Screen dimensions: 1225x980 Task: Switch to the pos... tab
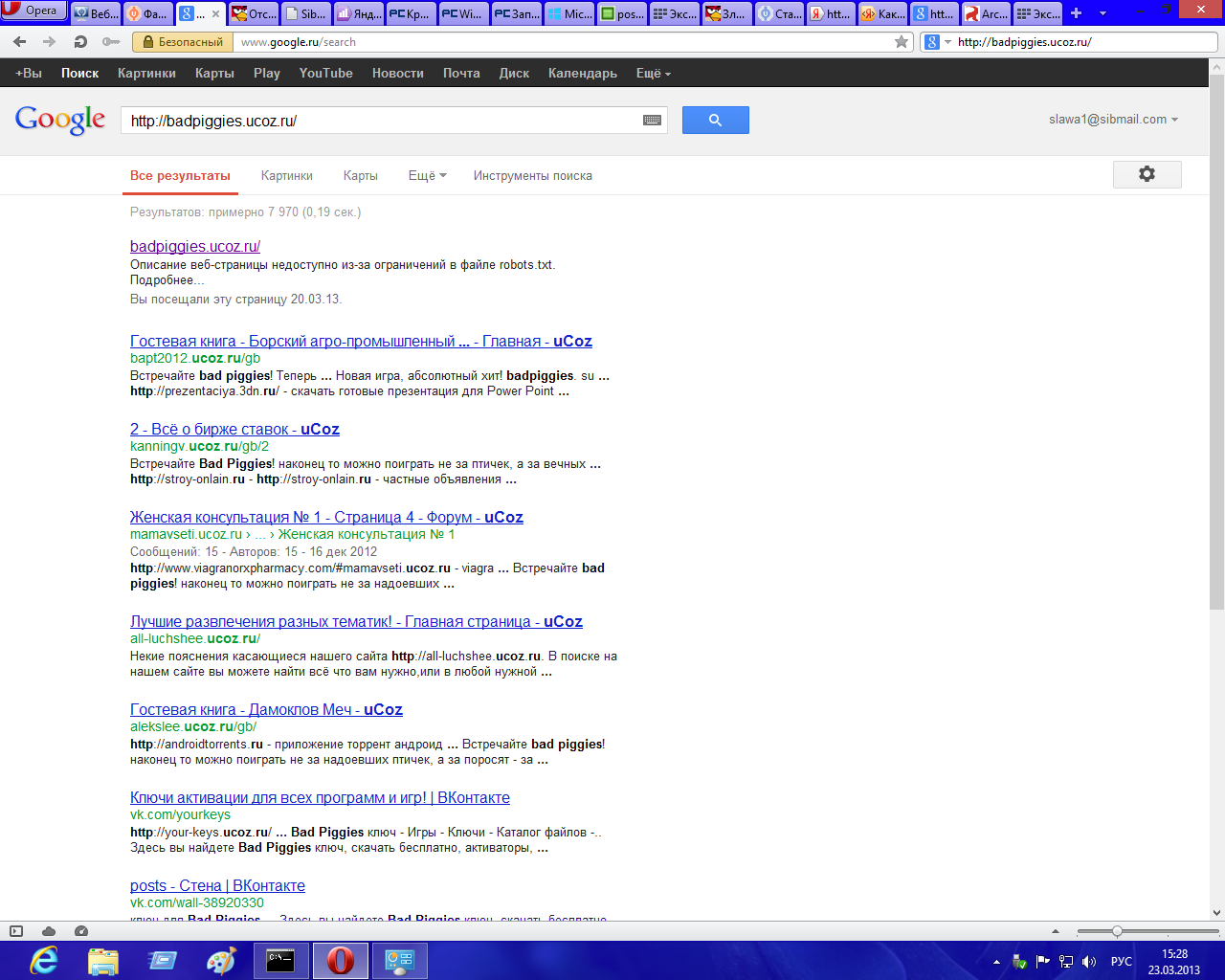[x=621, y=13]
